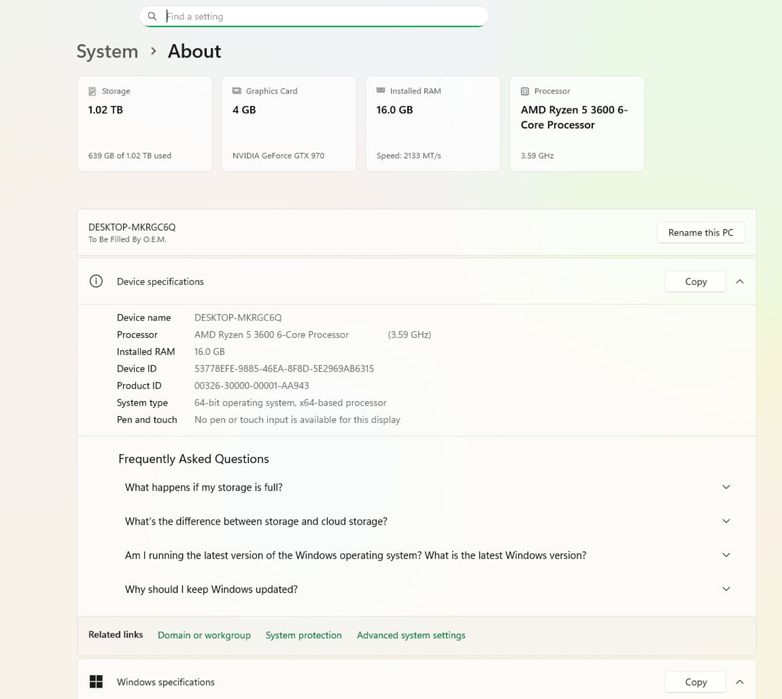The height and width of the screenshot is (699, 782).
Task: Go back to System breadcrumb
Action: coord(107,51)
